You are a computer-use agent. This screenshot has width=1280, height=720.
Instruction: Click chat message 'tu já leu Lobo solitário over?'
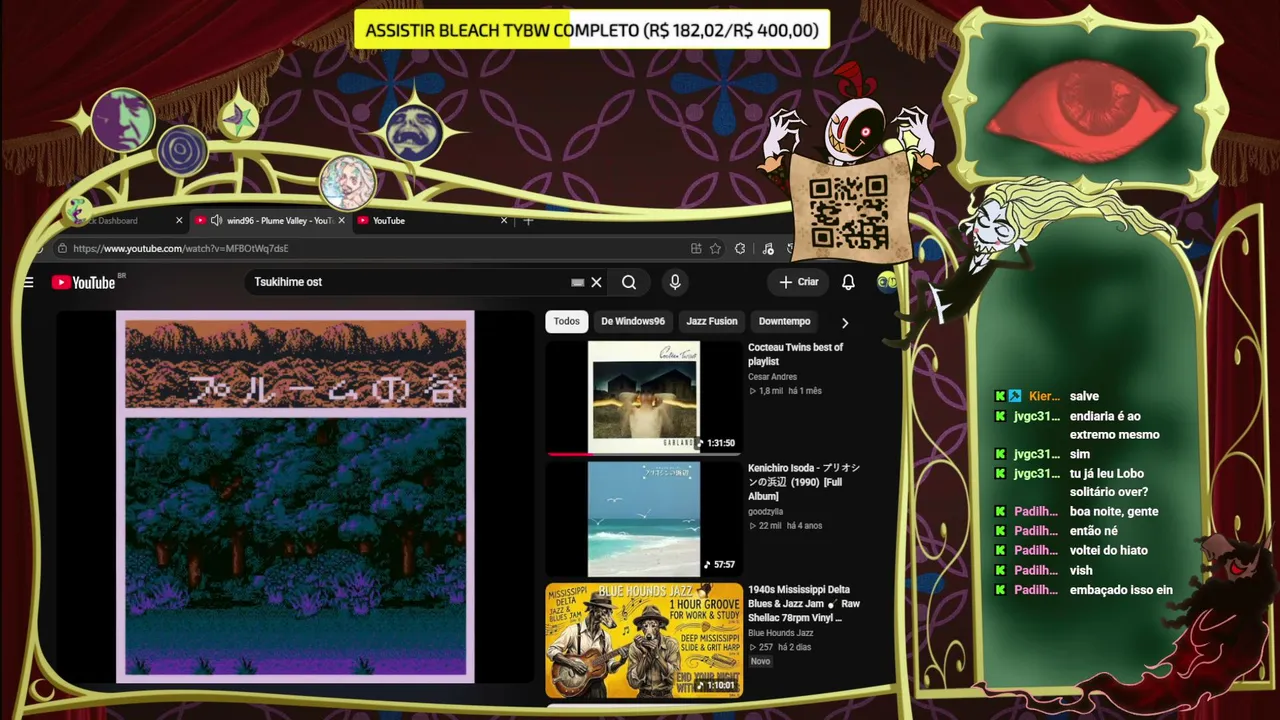1109,483
